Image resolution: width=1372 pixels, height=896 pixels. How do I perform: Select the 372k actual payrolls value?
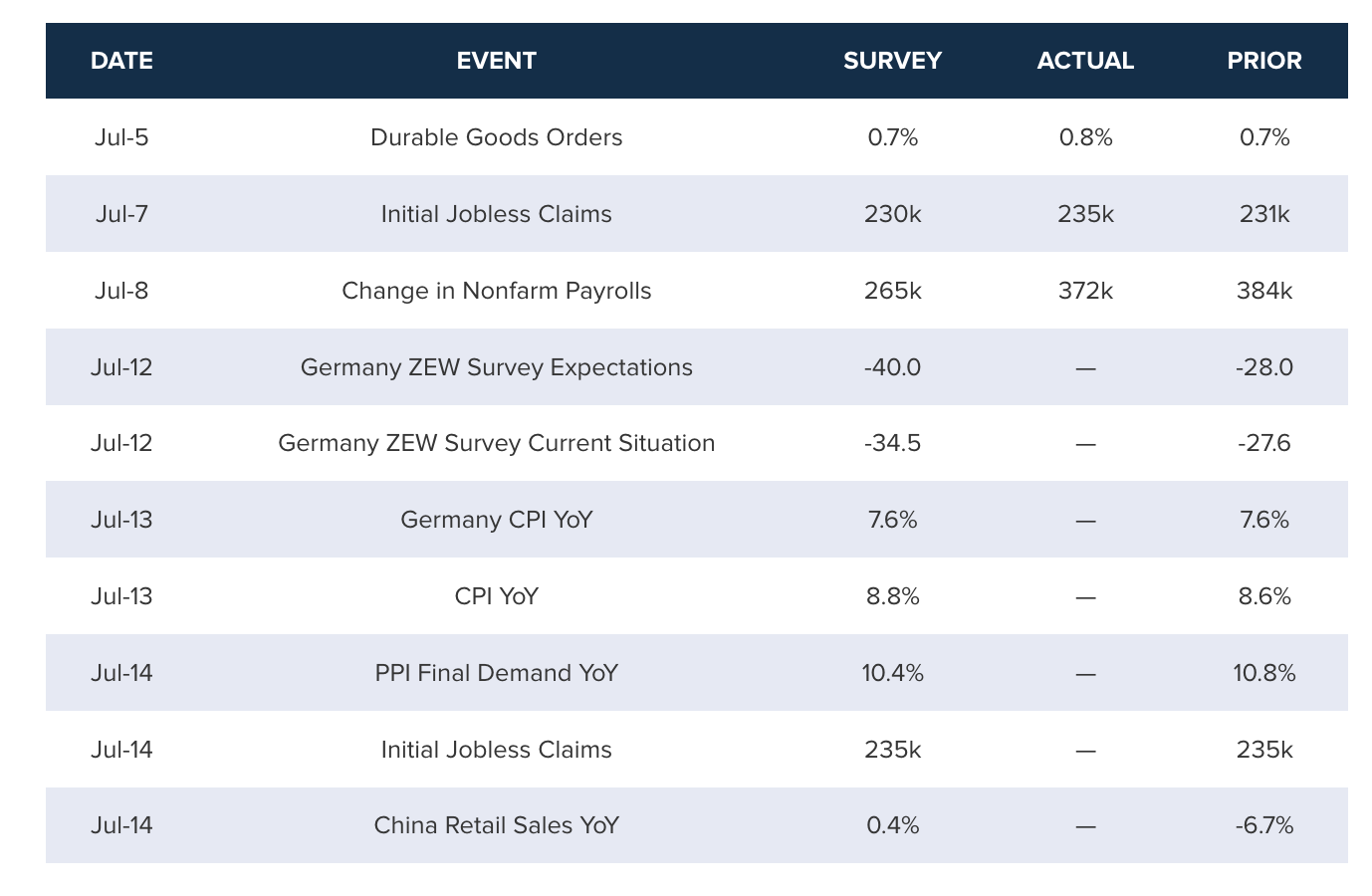pos(1085,291)
